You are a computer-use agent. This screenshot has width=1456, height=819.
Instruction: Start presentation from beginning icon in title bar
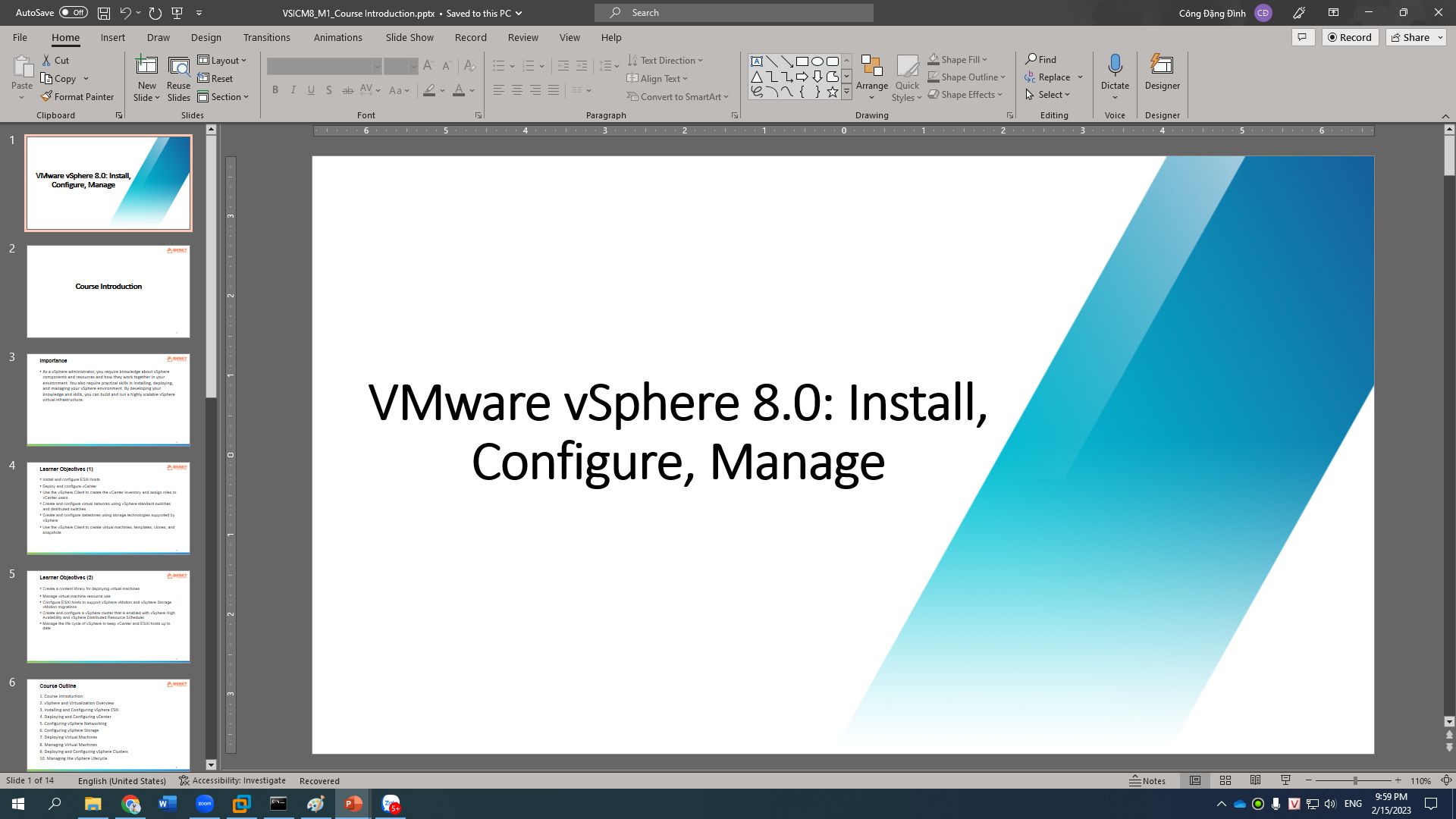[x=177, y=13]
